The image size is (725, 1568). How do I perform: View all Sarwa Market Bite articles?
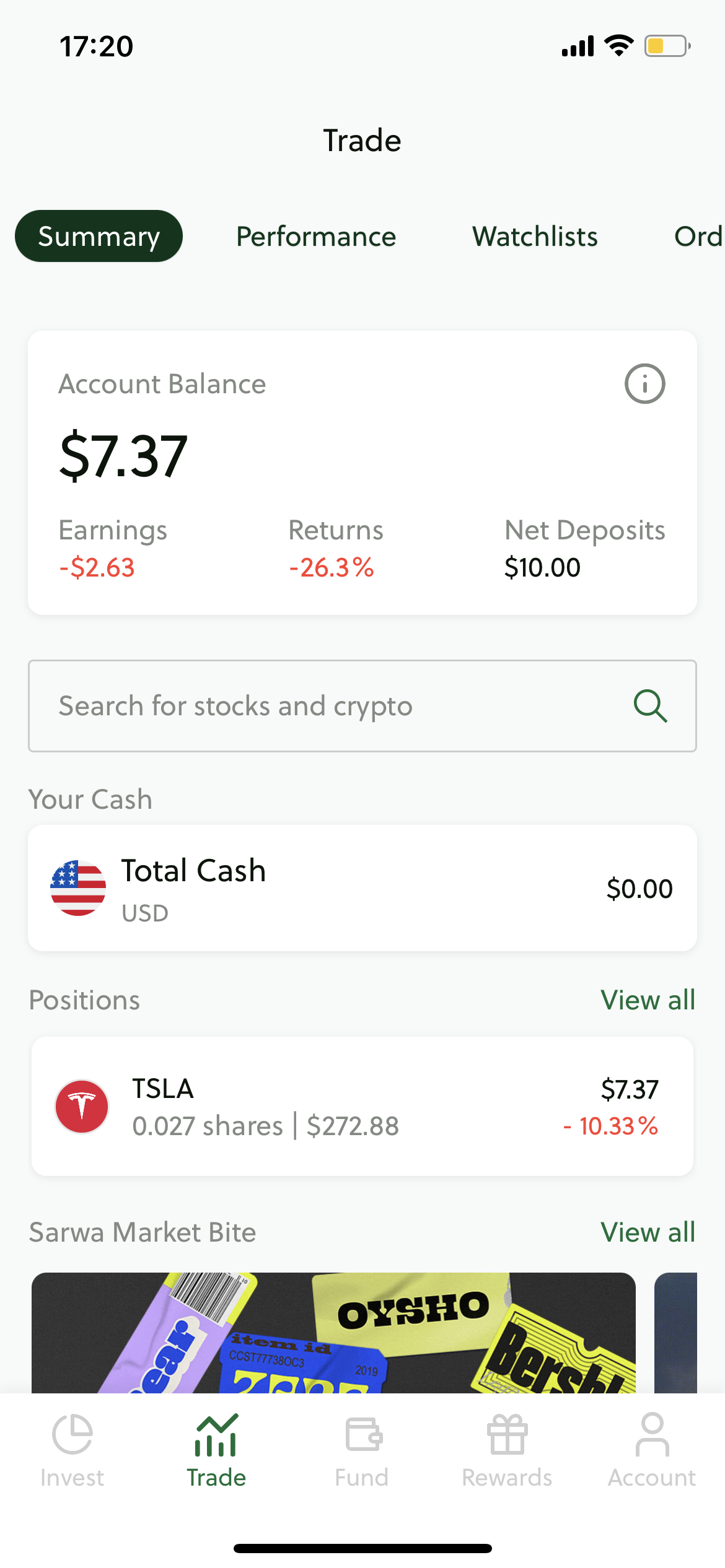point(648,1232)
